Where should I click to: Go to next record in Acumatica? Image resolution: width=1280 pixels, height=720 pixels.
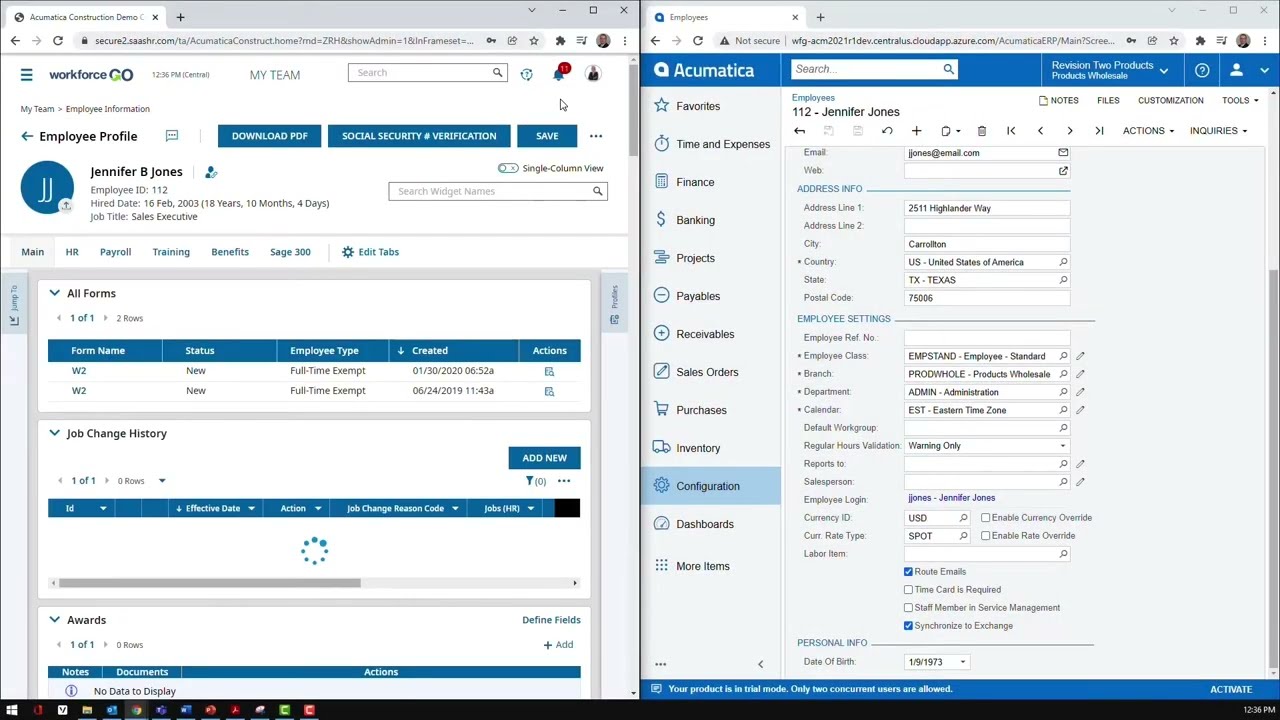[1069, 131]
